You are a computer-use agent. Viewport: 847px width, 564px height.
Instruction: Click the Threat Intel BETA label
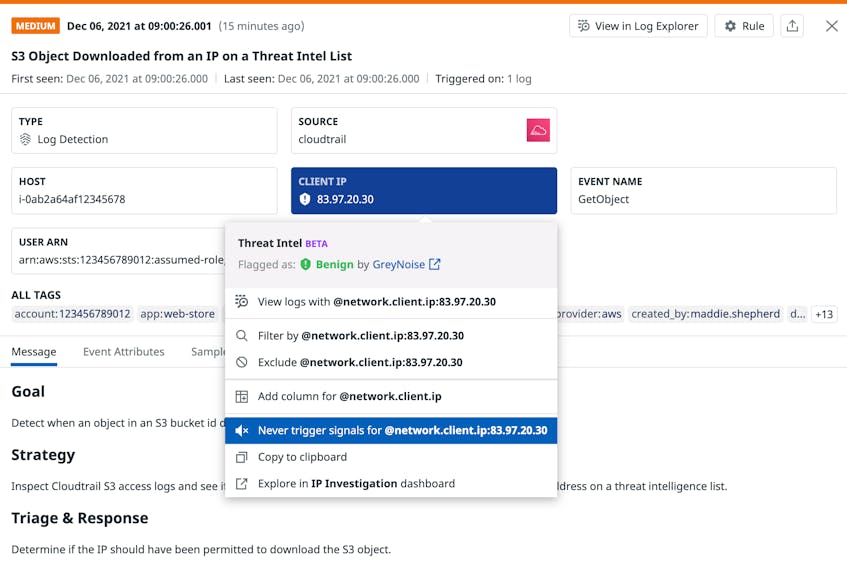[x=283, y=243]
